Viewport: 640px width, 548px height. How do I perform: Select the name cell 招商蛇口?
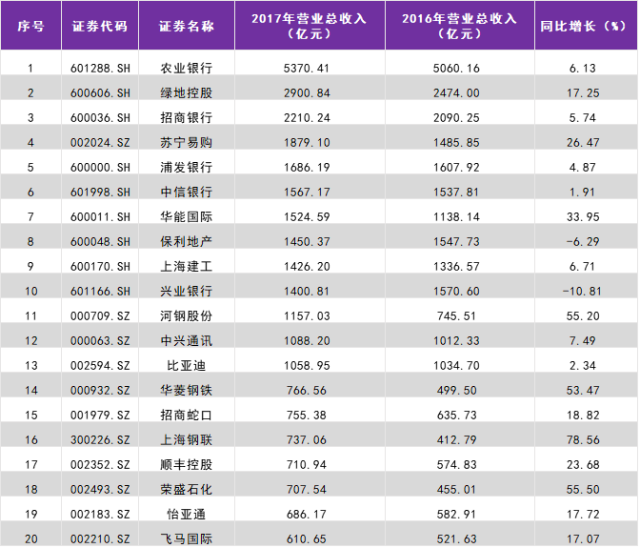pyautogui.click(x=187, y=415)
